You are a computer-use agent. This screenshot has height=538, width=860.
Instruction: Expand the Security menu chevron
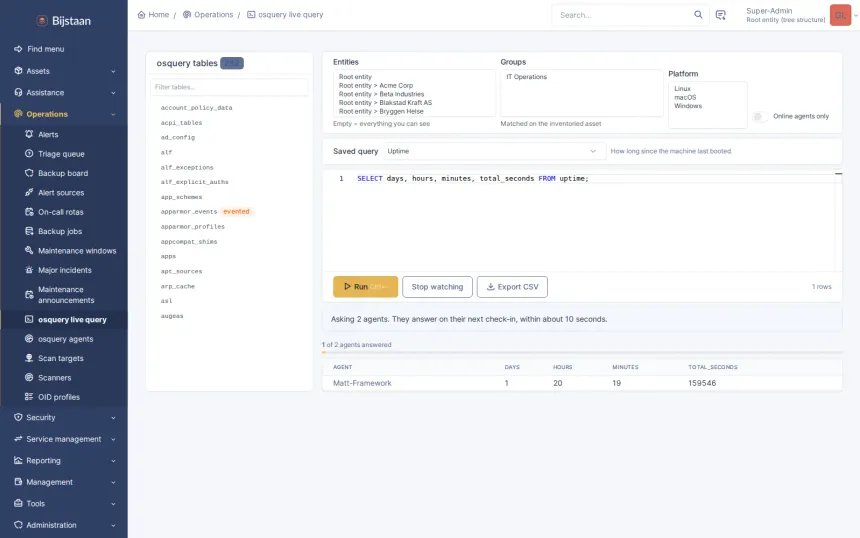(x=113, y=418)
